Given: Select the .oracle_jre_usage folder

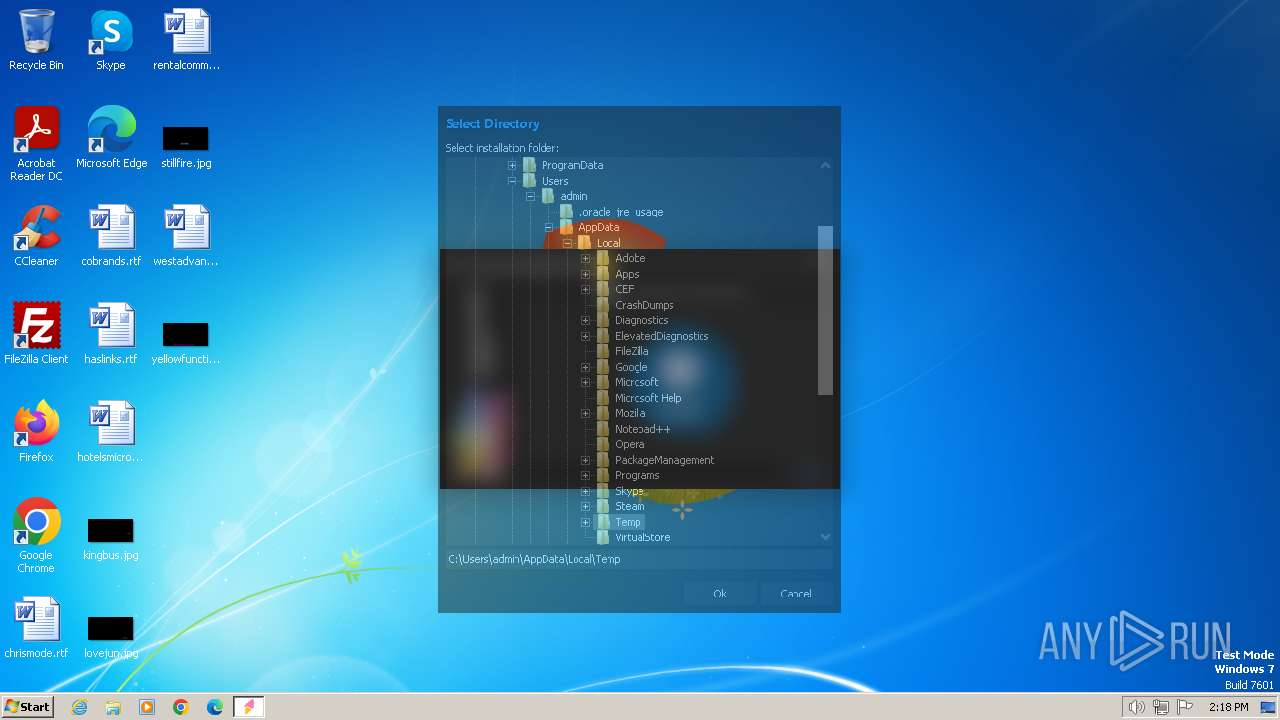Looking at the screenshot, I should [620, 212].
